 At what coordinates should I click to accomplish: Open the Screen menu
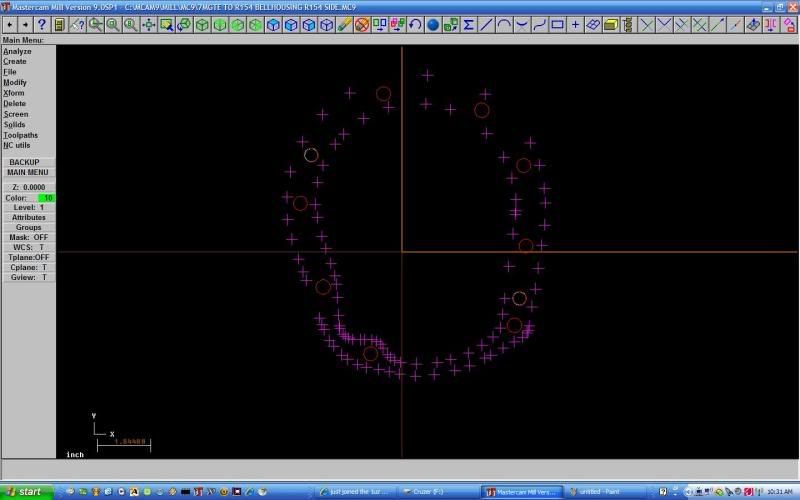[x=16, y=114]
